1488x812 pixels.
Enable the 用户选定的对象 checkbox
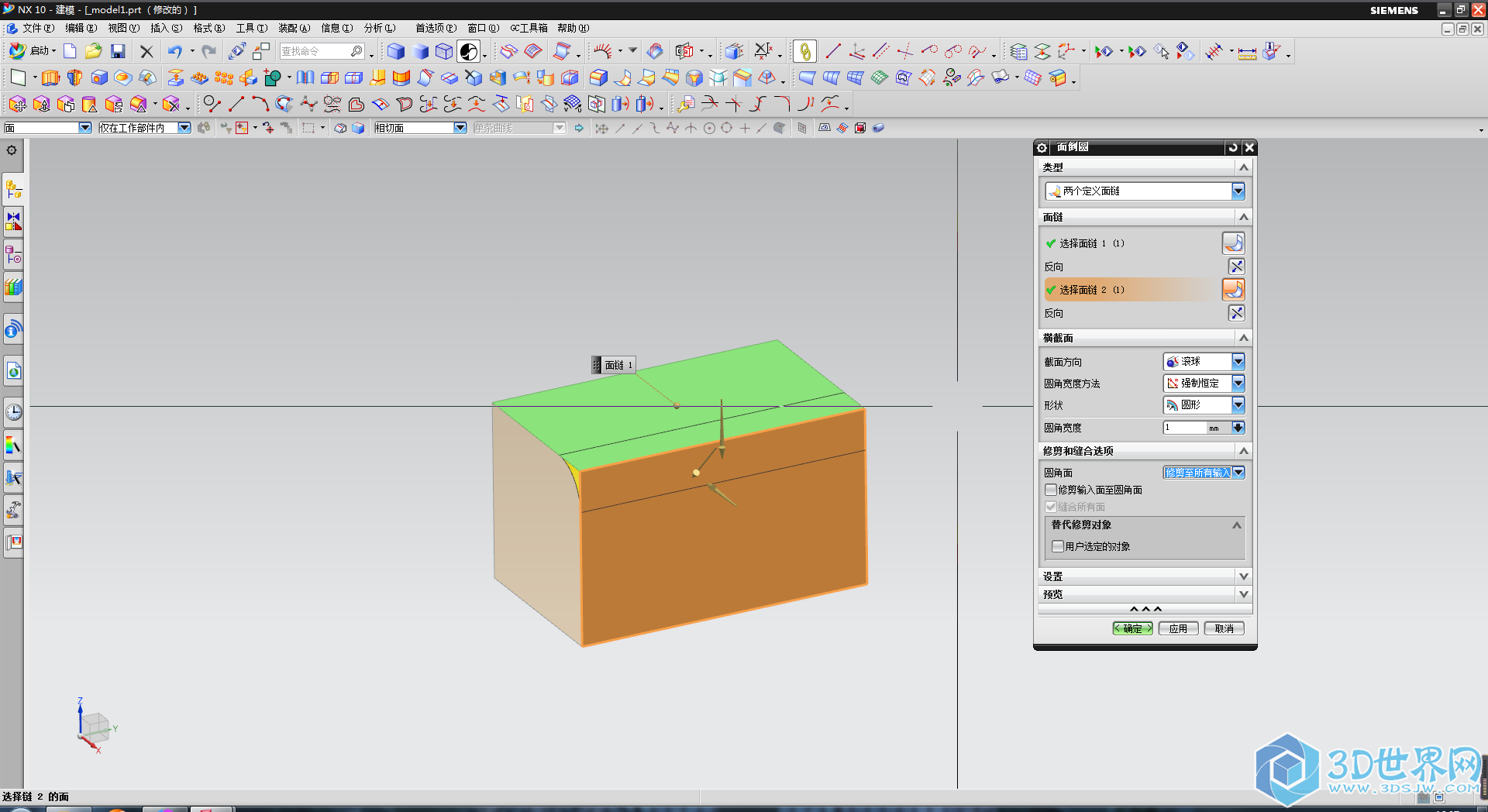1058,546
